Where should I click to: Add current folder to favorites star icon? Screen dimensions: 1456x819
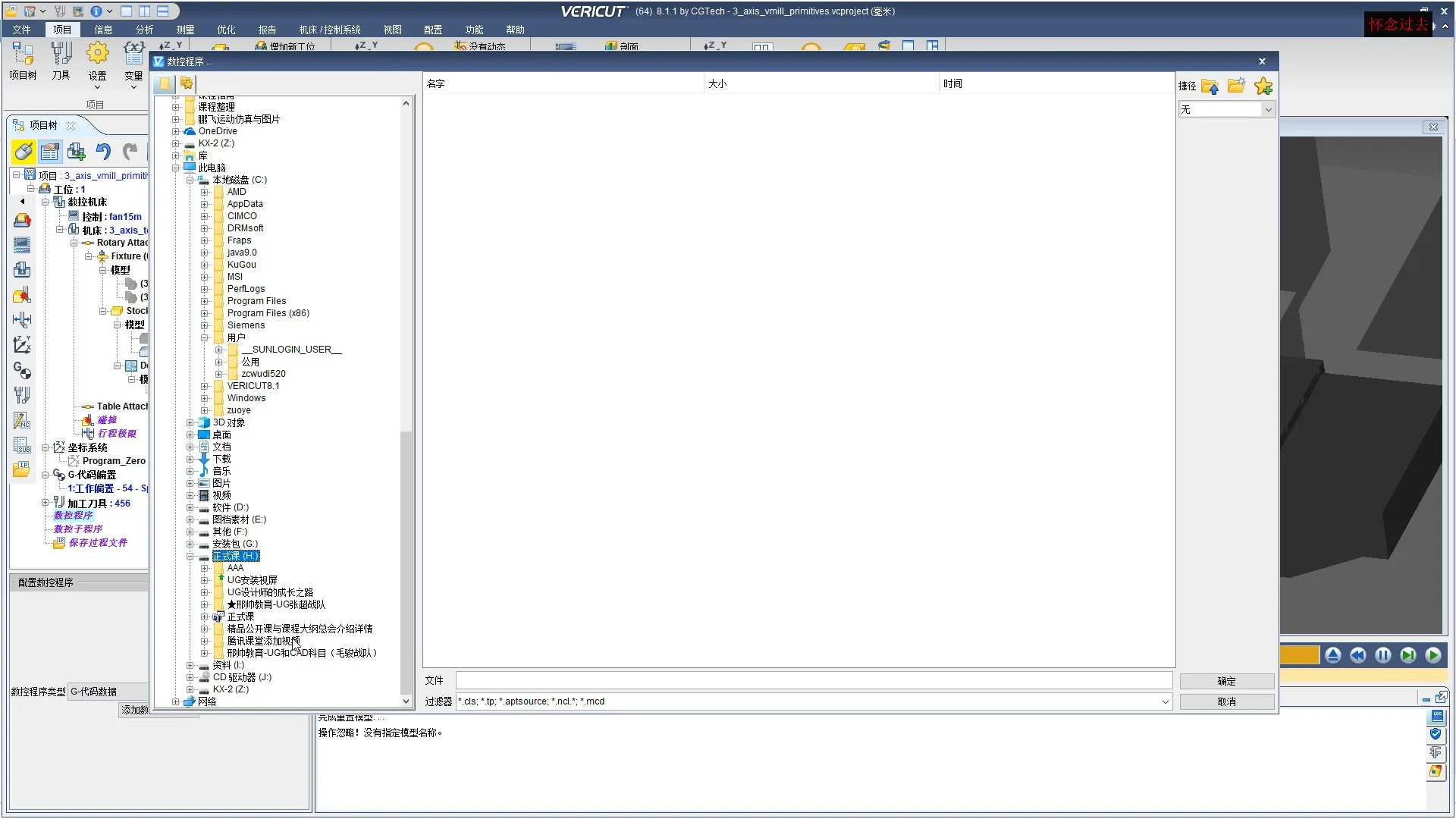tap(1263, 86)
